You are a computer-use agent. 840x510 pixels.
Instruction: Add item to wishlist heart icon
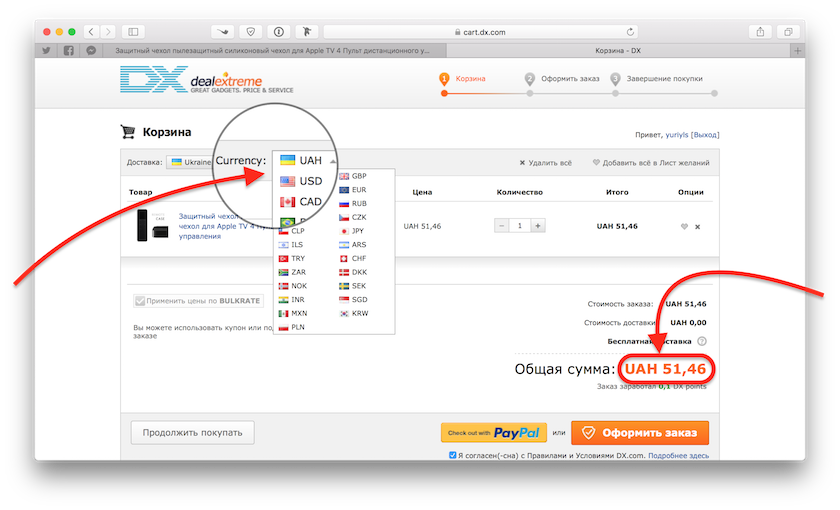click(684, 227)
